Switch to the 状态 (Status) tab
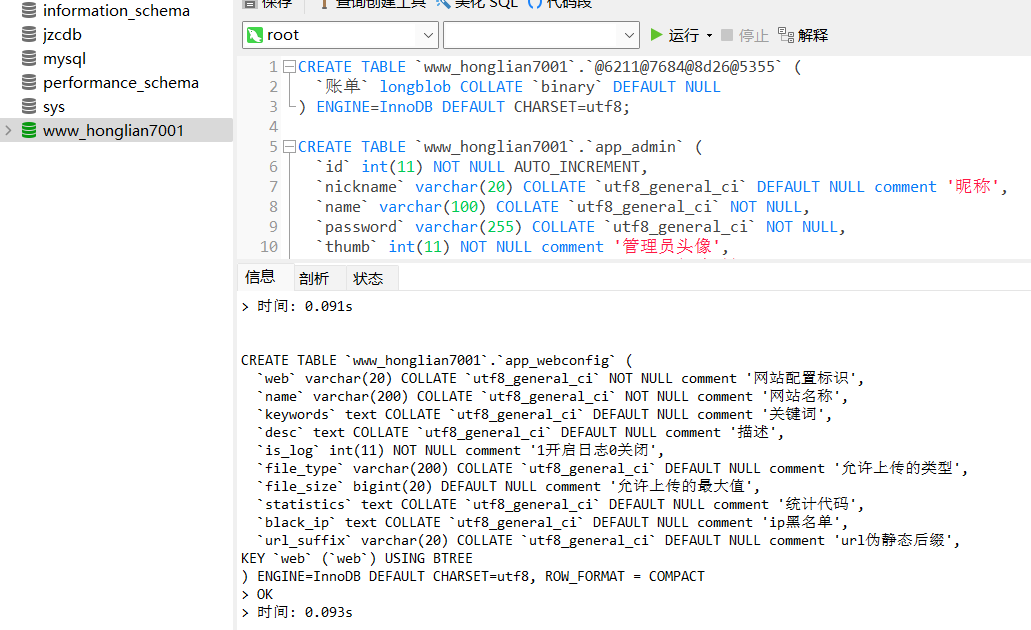Viewport: 1031px width, 630px height. [x=370, y=277]
